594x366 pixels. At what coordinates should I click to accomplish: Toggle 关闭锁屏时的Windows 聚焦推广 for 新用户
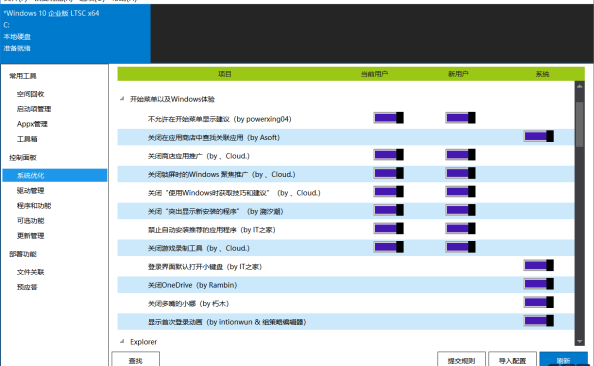[x=460, y=173]
